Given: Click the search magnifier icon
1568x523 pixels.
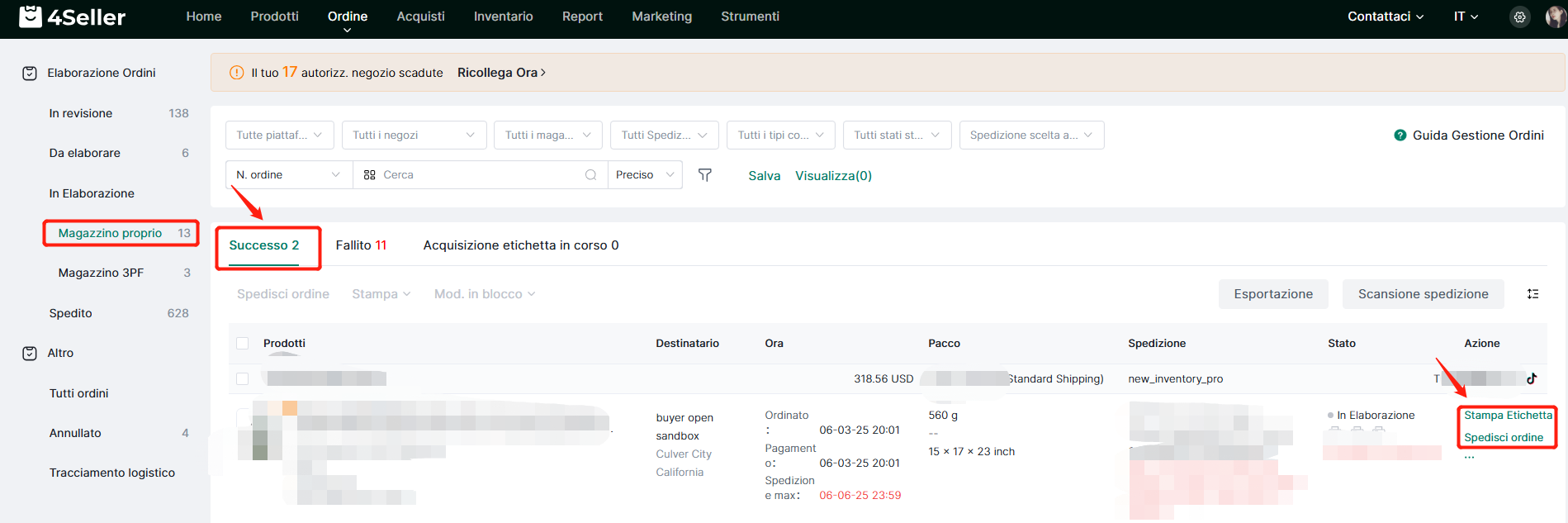Looking at the screenshot, I should [590, 175].
